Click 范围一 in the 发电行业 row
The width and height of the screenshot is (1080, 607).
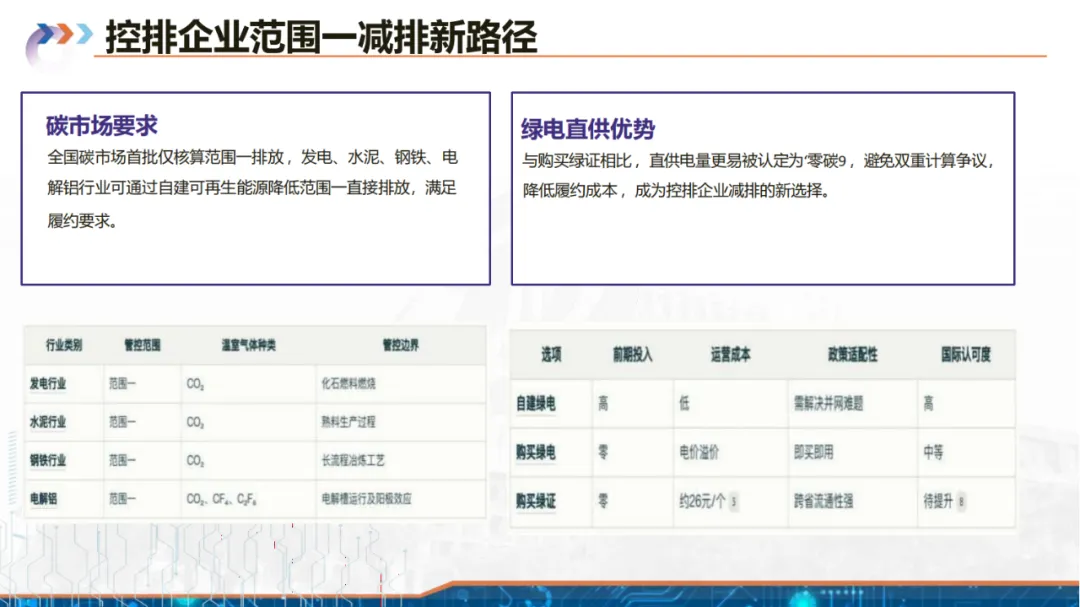(122, 384)
